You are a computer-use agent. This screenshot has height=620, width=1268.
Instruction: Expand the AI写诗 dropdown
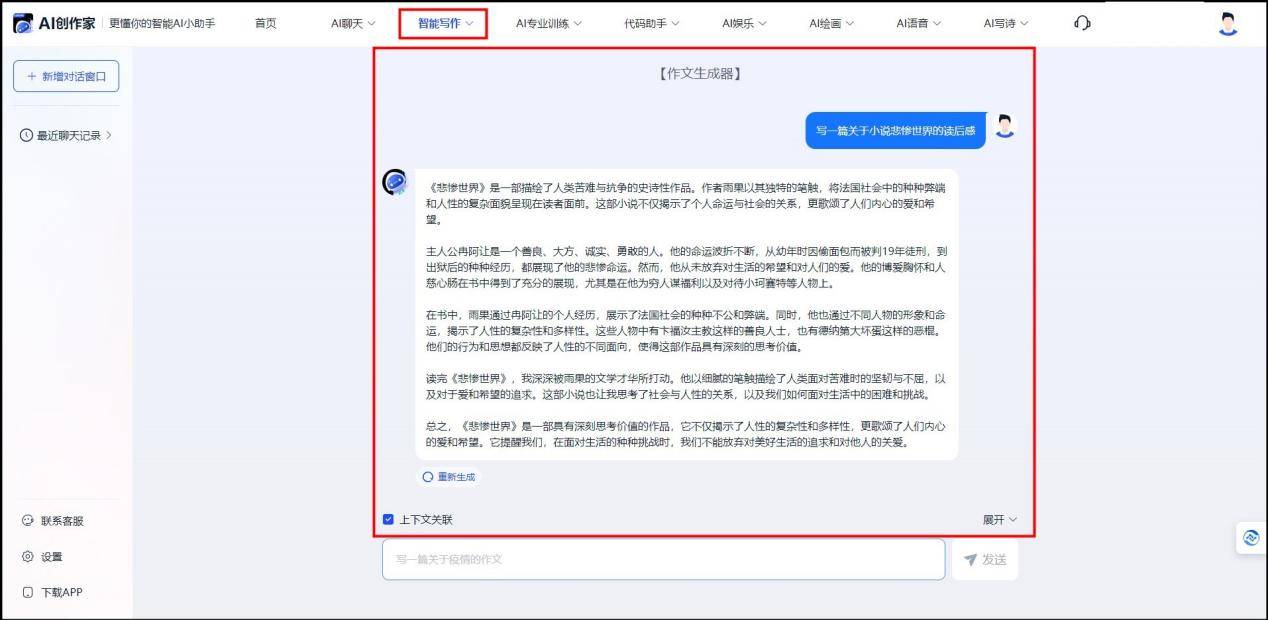[1006, 23]
